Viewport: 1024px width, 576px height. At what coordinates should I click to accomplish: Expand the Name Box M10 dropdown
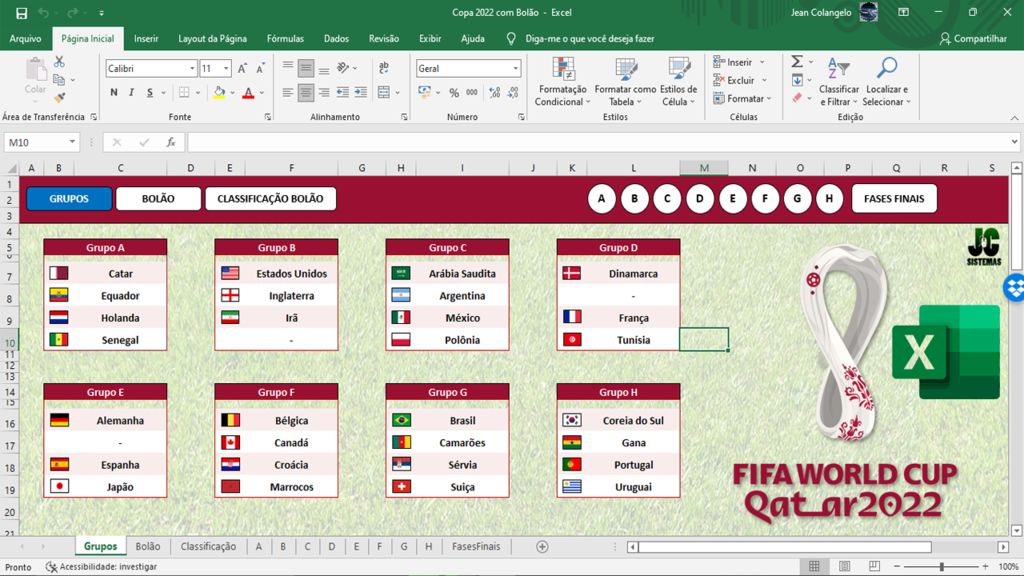click(72, 142)
